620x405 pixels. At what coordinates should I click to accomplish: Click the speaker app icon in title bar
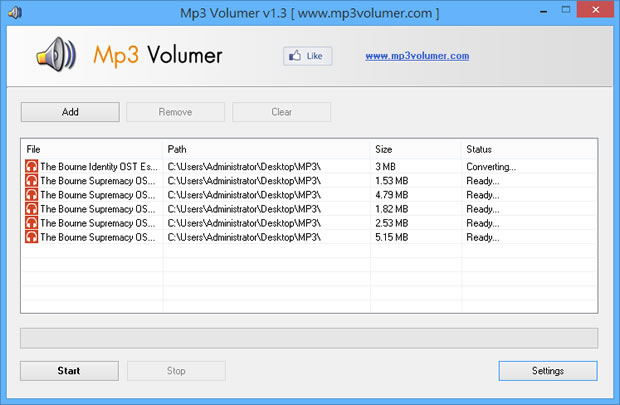15,13
